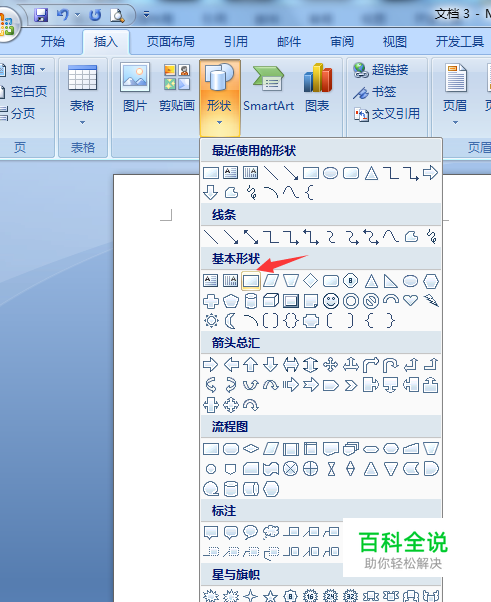Open the 审阅 review tab
491x602 pixels.
(x=342, y=41)
